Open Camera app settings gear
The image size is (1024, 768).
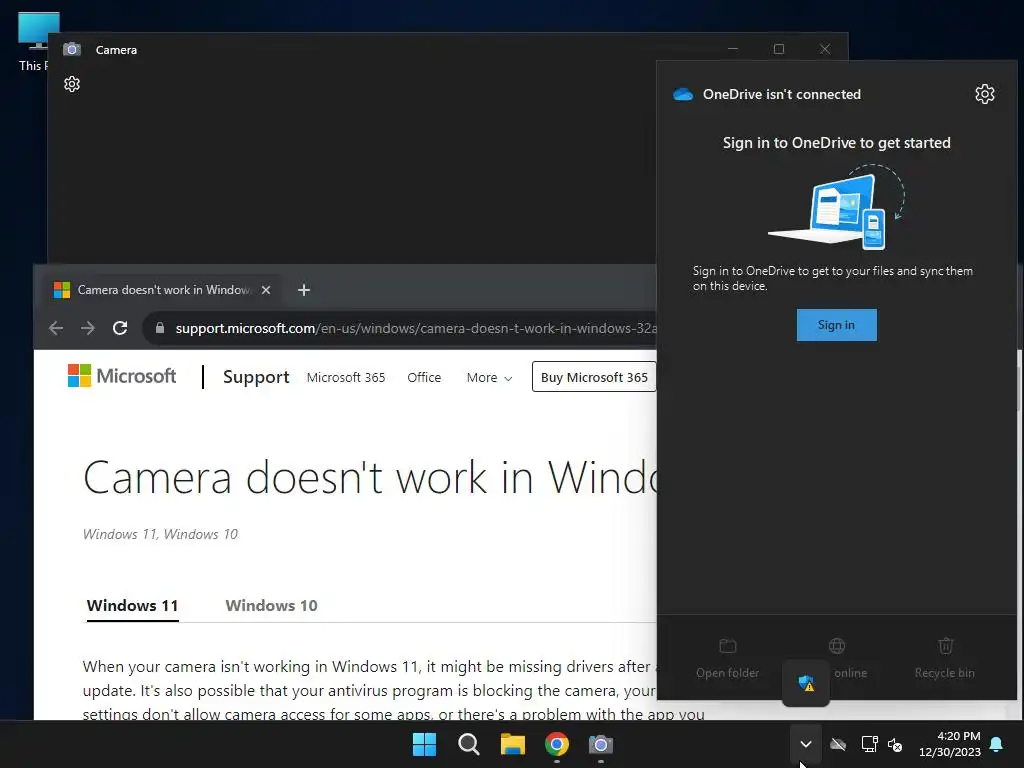click(72, 84)
